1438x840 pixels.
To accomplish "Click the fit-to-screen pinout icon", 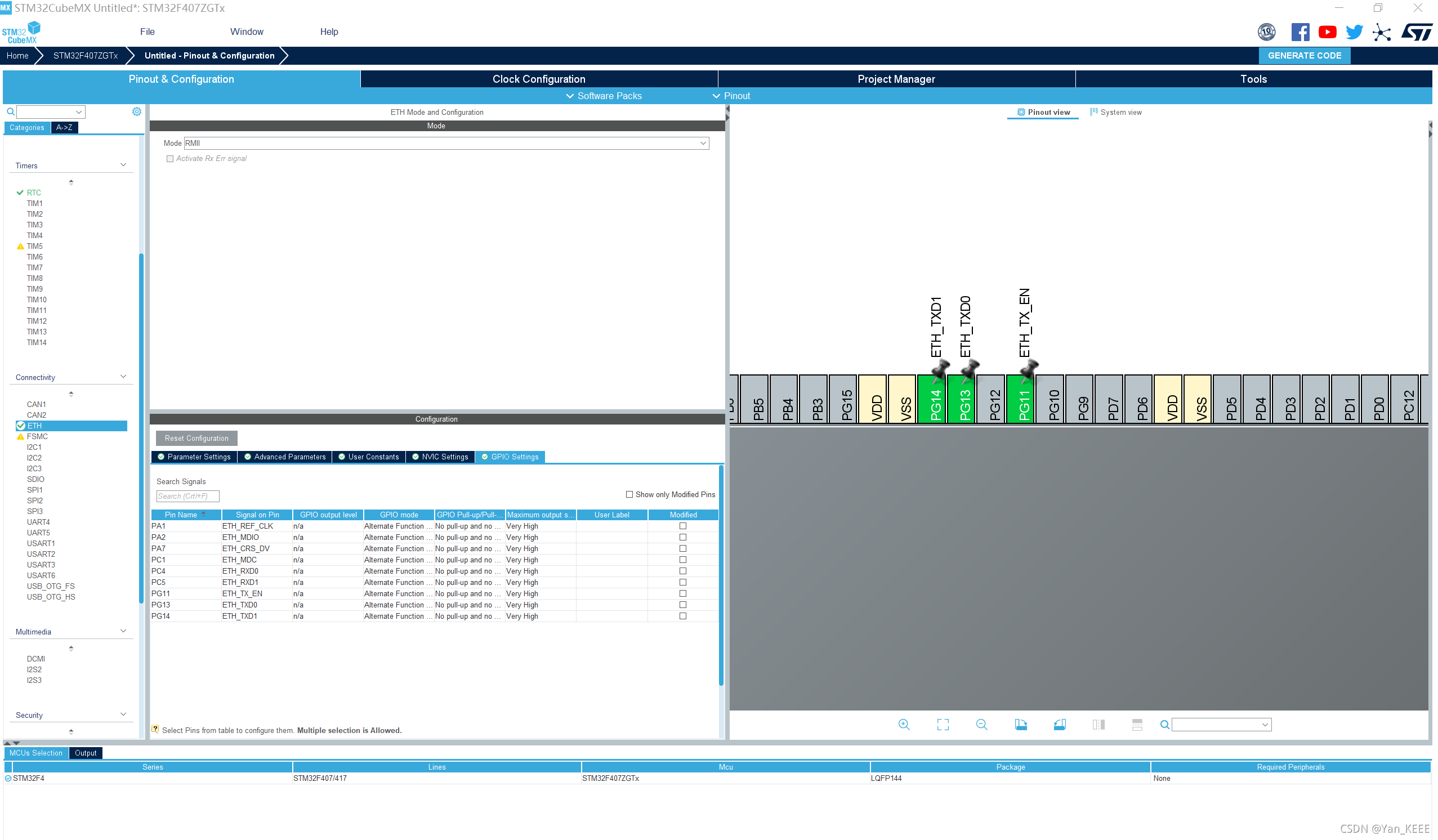I will pyautogui.click(x=943, y=724).
